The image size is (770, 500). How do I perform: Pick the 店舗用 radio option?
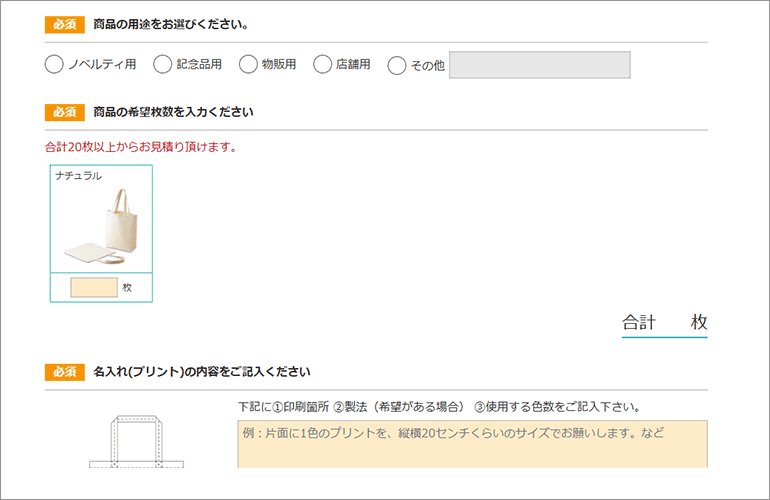coord(323,64)
